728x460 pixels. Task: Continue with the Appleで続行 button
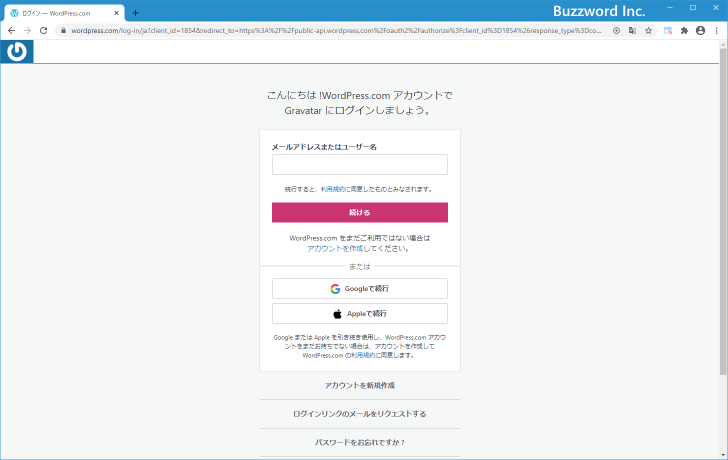(360, 313)
